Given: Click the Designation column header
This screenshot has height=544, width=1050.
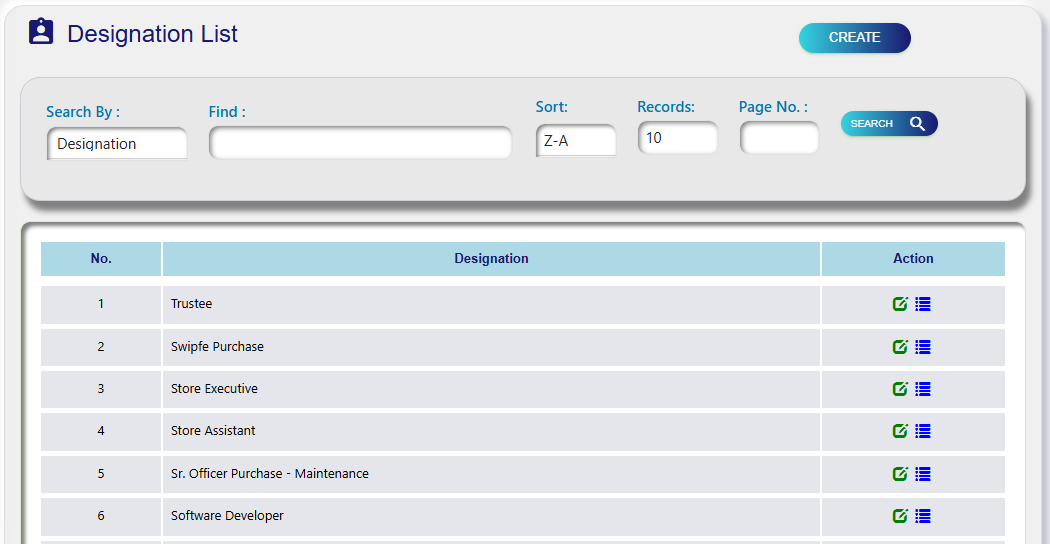Looking at the screenshot, I should [x=491, y=259].
